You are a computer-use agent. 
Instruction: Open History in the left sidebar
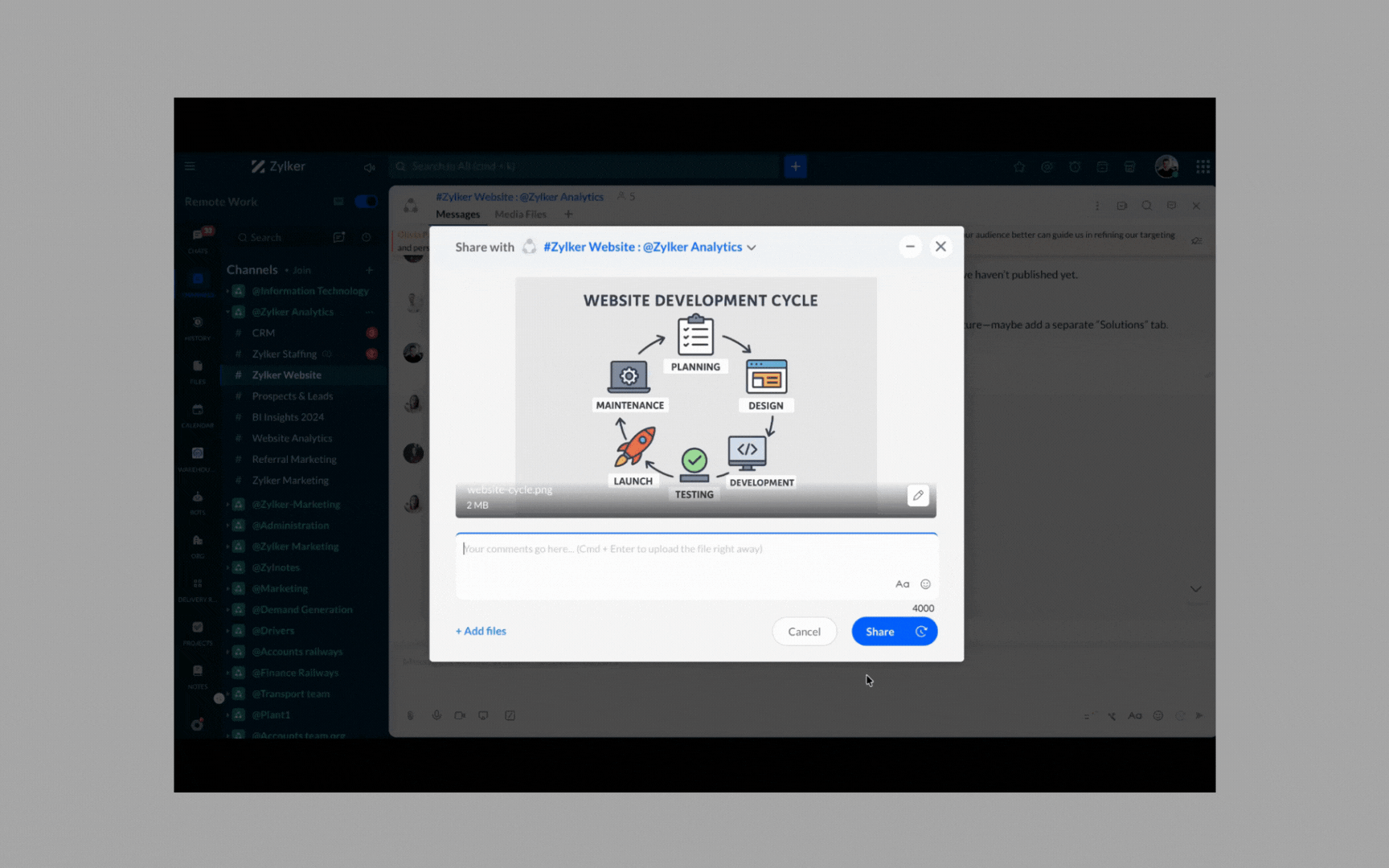(x=198, y=326)
